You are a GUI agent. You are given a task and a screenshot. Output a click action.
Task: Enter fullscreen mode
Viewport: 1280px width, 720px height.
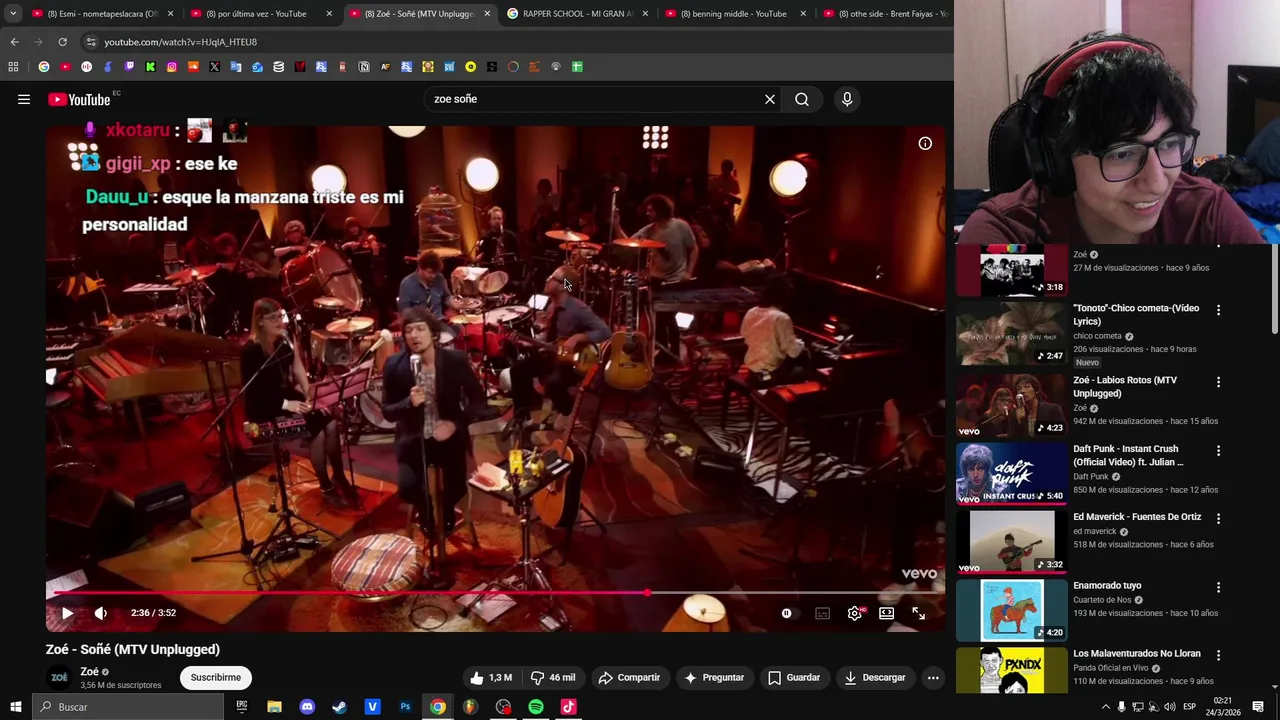[918, 613]
